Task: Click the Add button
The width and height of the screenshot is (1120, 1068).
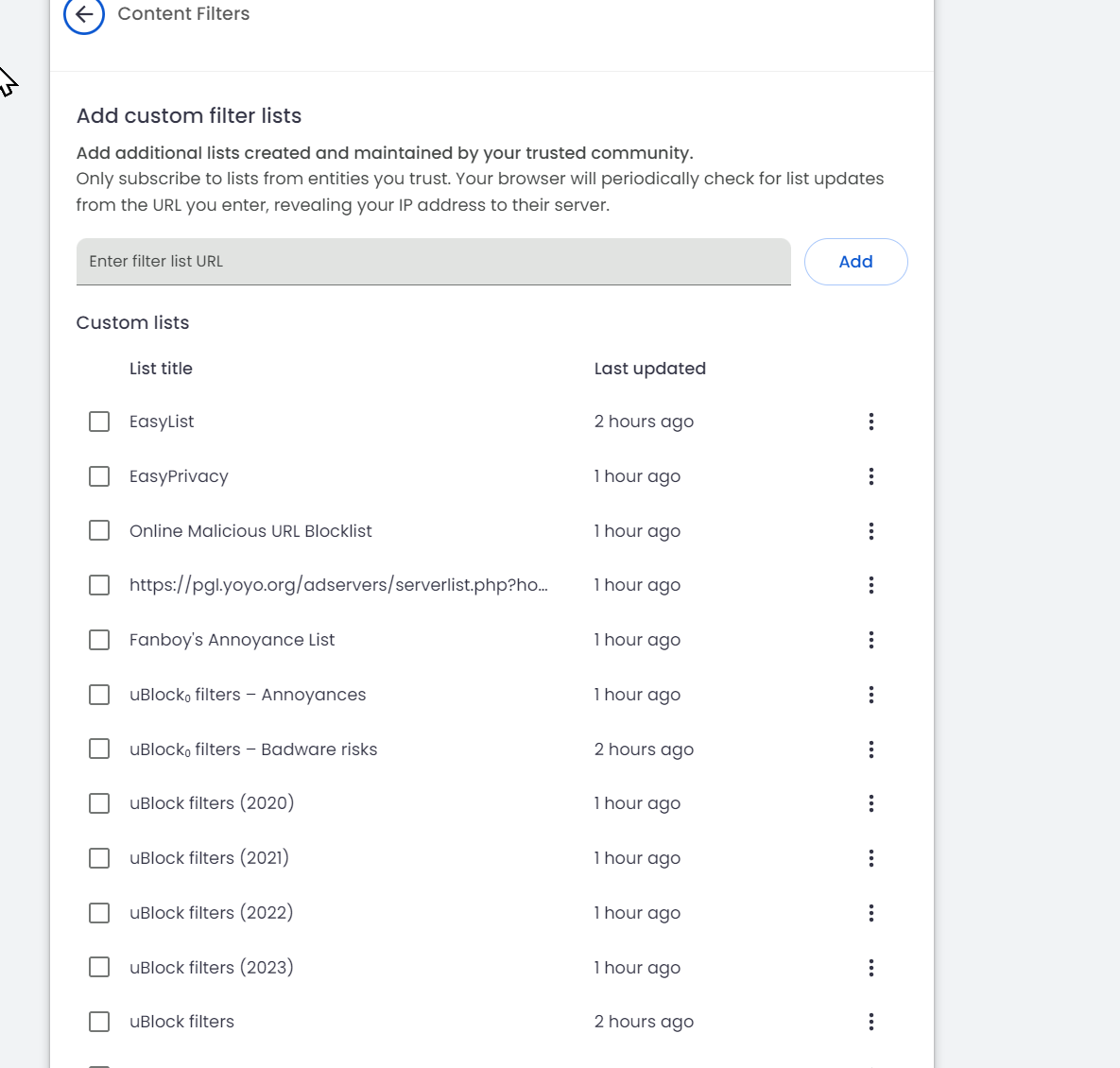Action: [855, 262]
